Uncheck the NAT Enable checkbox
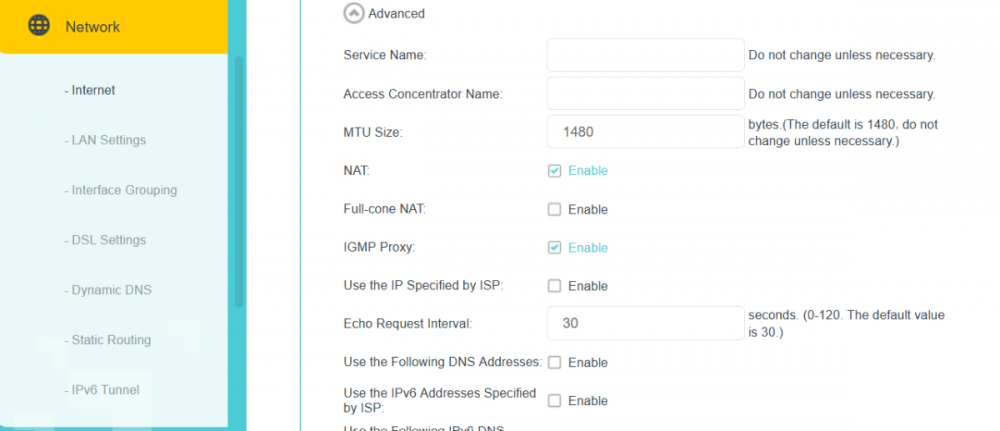 554,171
